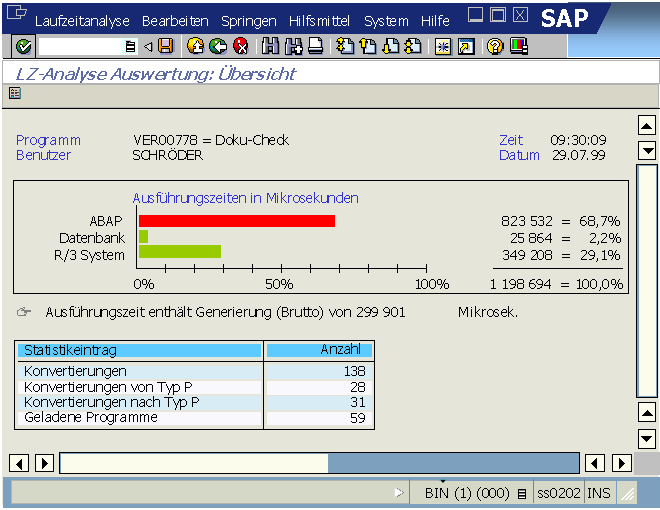660x510 pixels.
Task: Click the ss0202 status bar field
Action: click(x=559, y=493)
